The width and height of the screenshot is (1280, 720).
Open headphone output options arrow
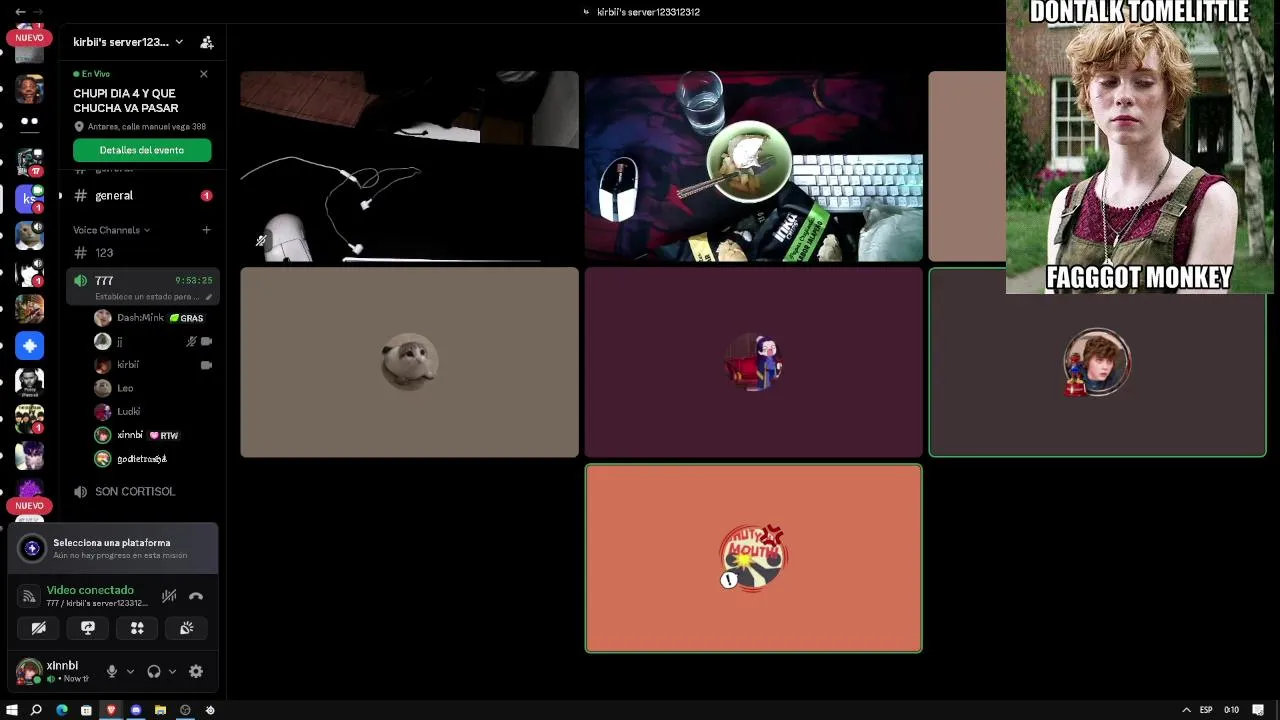point(172,672)
